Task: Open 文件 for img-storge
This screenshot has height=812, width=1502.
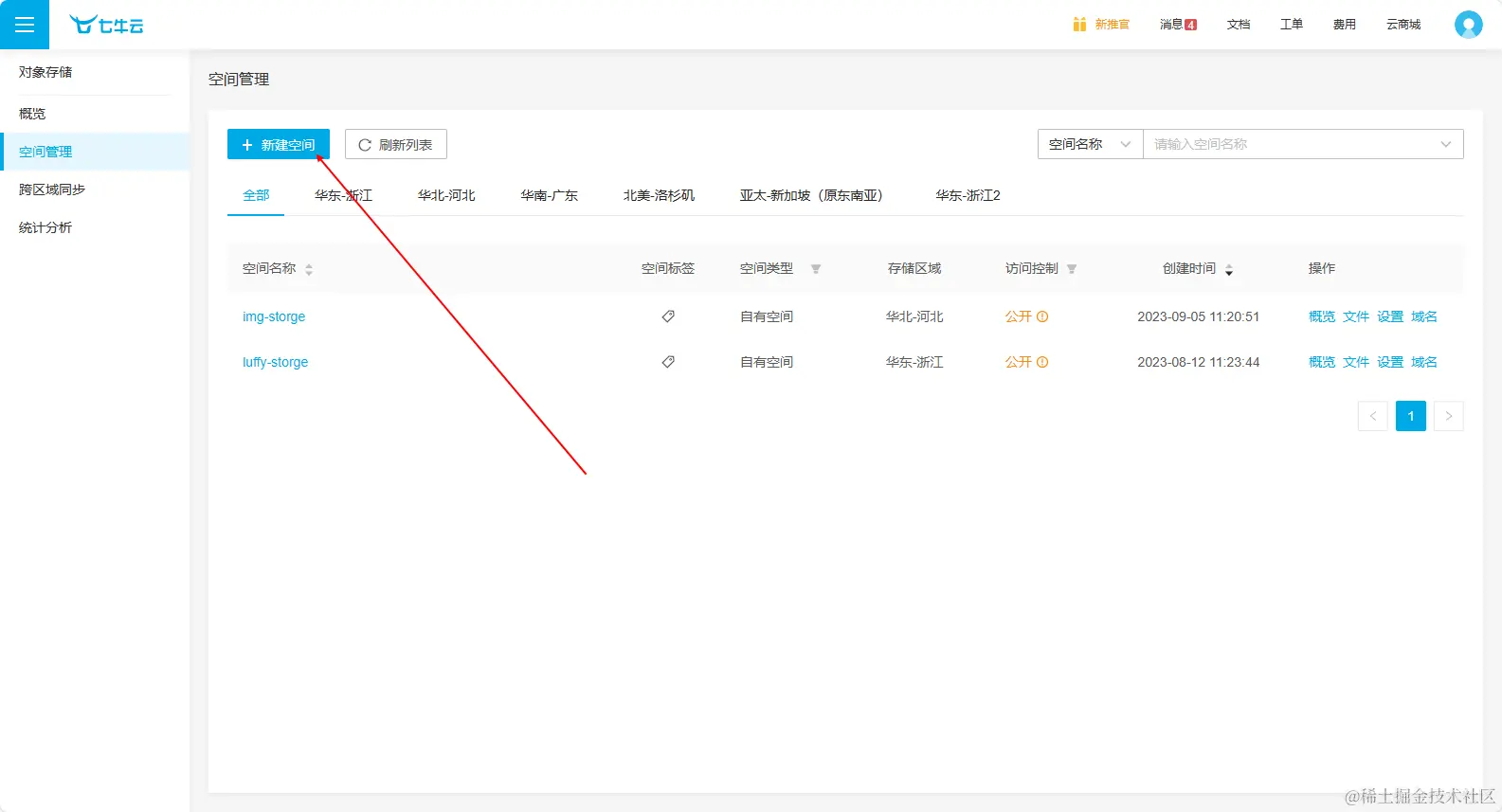Action: 1356,316
